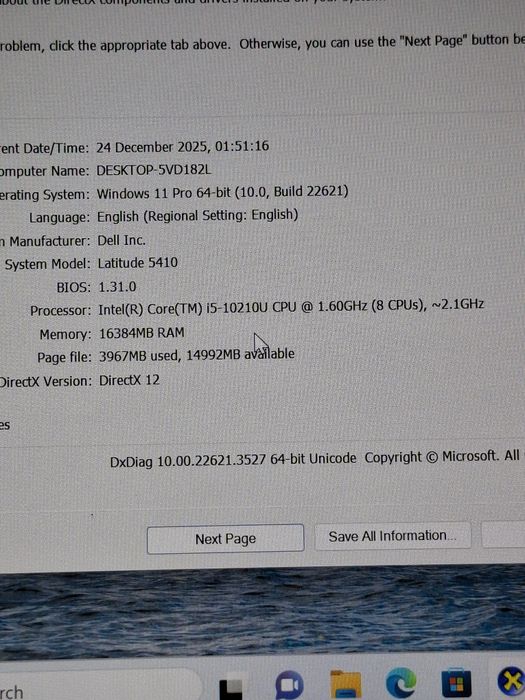The image size is (525, 700).
Task: Click the Save All Information button
Action: 392,536
